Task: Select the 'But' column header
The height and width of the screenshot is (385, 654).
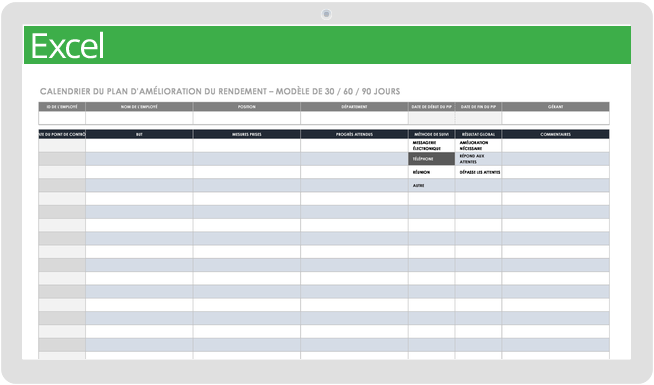Action: [x=139, y=134]
